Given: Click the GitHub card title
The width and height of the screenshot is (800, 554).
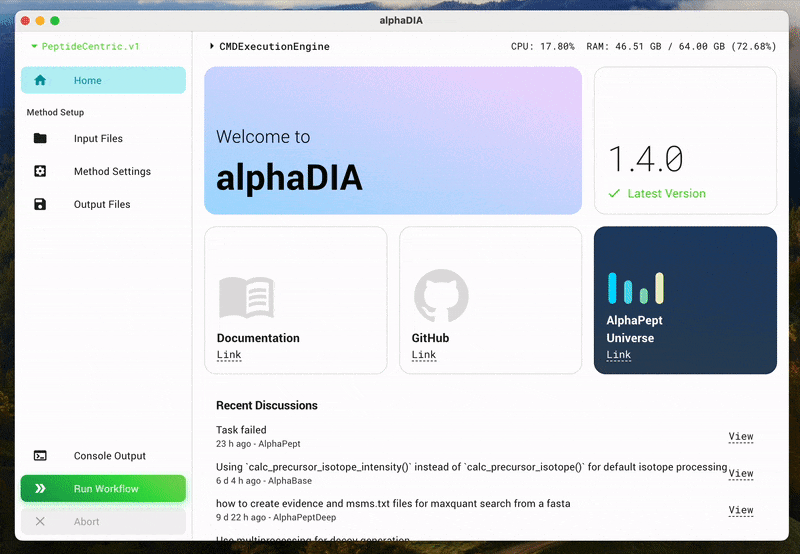Looking at the screenshot, I should [430, 338].
